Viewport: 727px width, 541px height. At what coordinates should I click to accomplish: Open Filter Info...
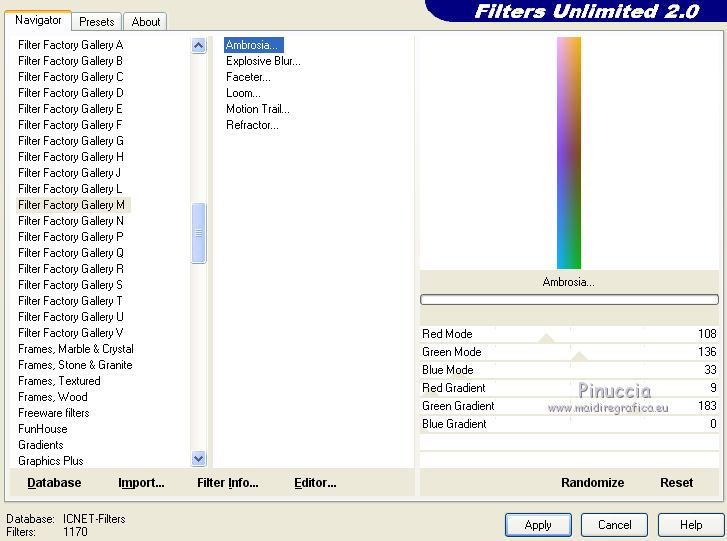click(228, 483)
